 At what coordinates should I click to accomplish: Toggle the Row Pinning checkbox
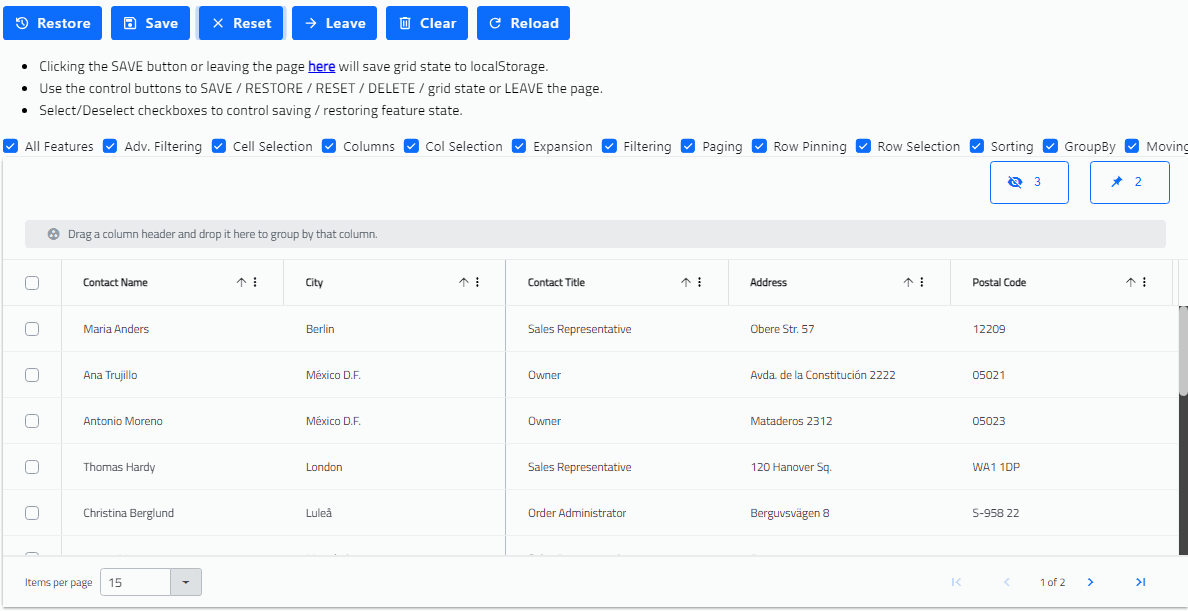coord(760,146)
